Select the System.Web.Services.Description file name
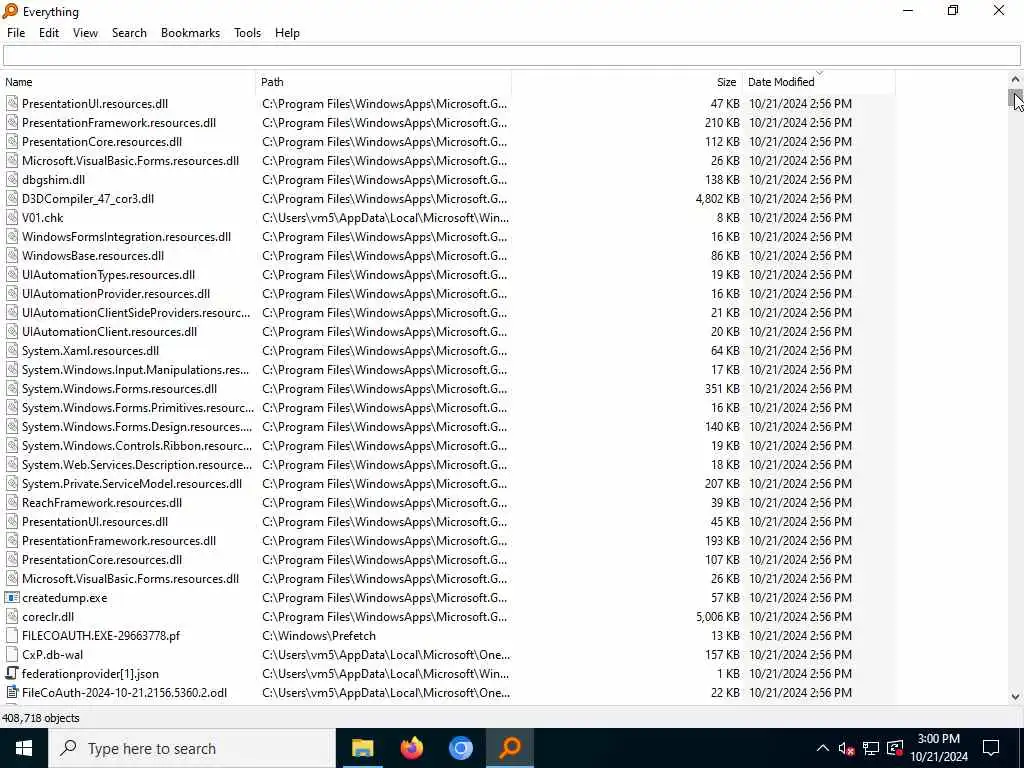The height and width of the screenshot is (768, 1024). (136, 465)
